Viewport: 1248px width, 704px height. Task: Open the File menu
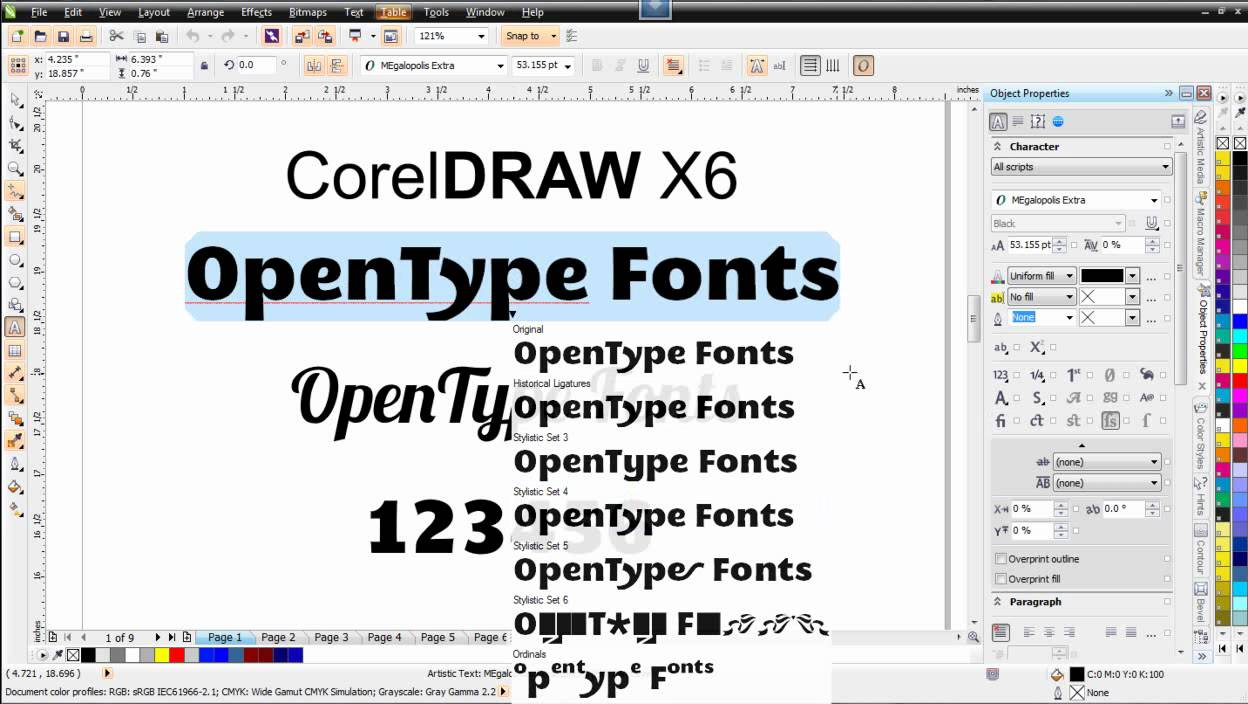click(39, 12)
